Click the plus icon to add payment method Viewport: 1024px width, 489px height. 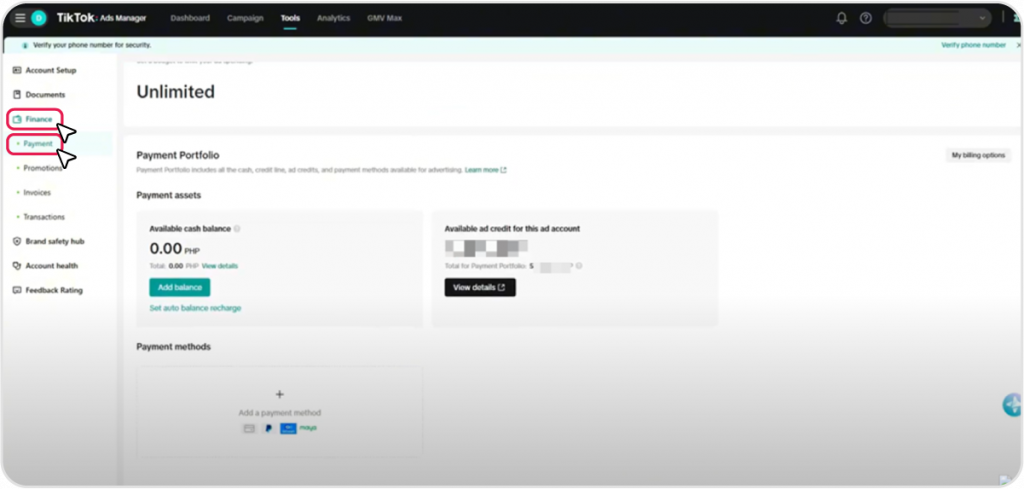[x=280, y=395]
